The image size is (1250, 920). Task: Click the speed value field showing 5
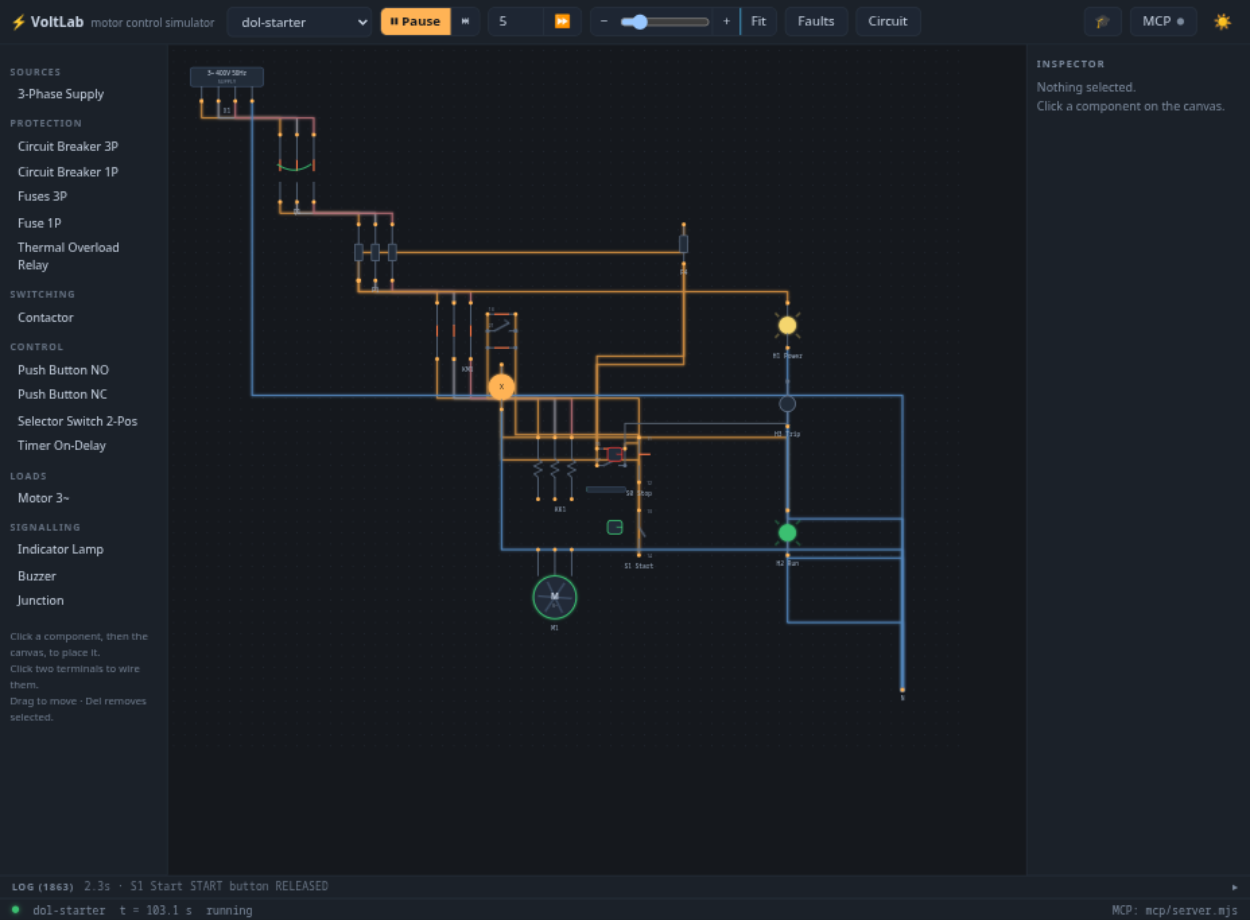coord(516,21)
